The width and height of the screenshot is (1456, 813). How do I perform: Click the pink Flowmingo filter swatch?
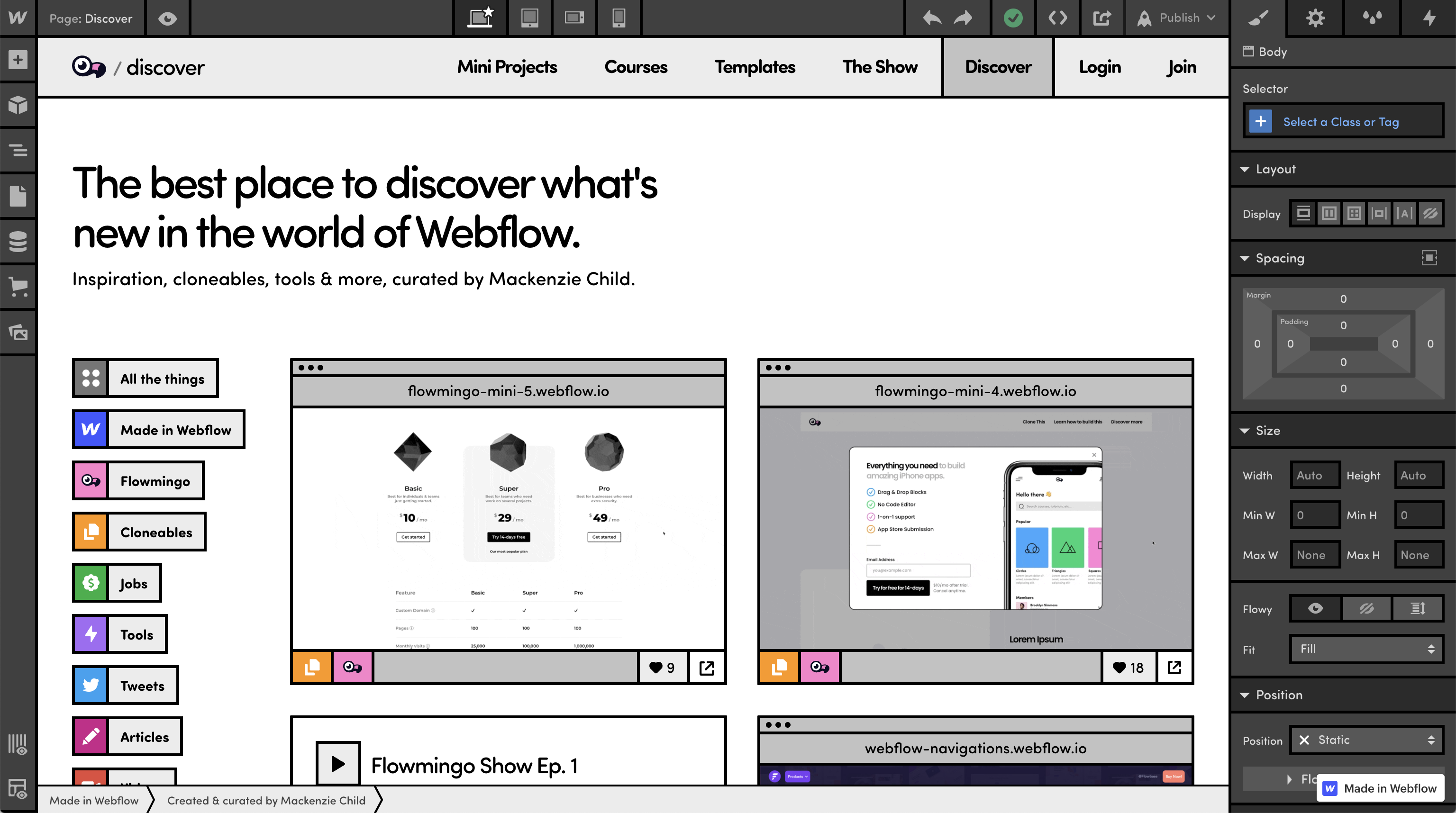(x=91, y=481)
